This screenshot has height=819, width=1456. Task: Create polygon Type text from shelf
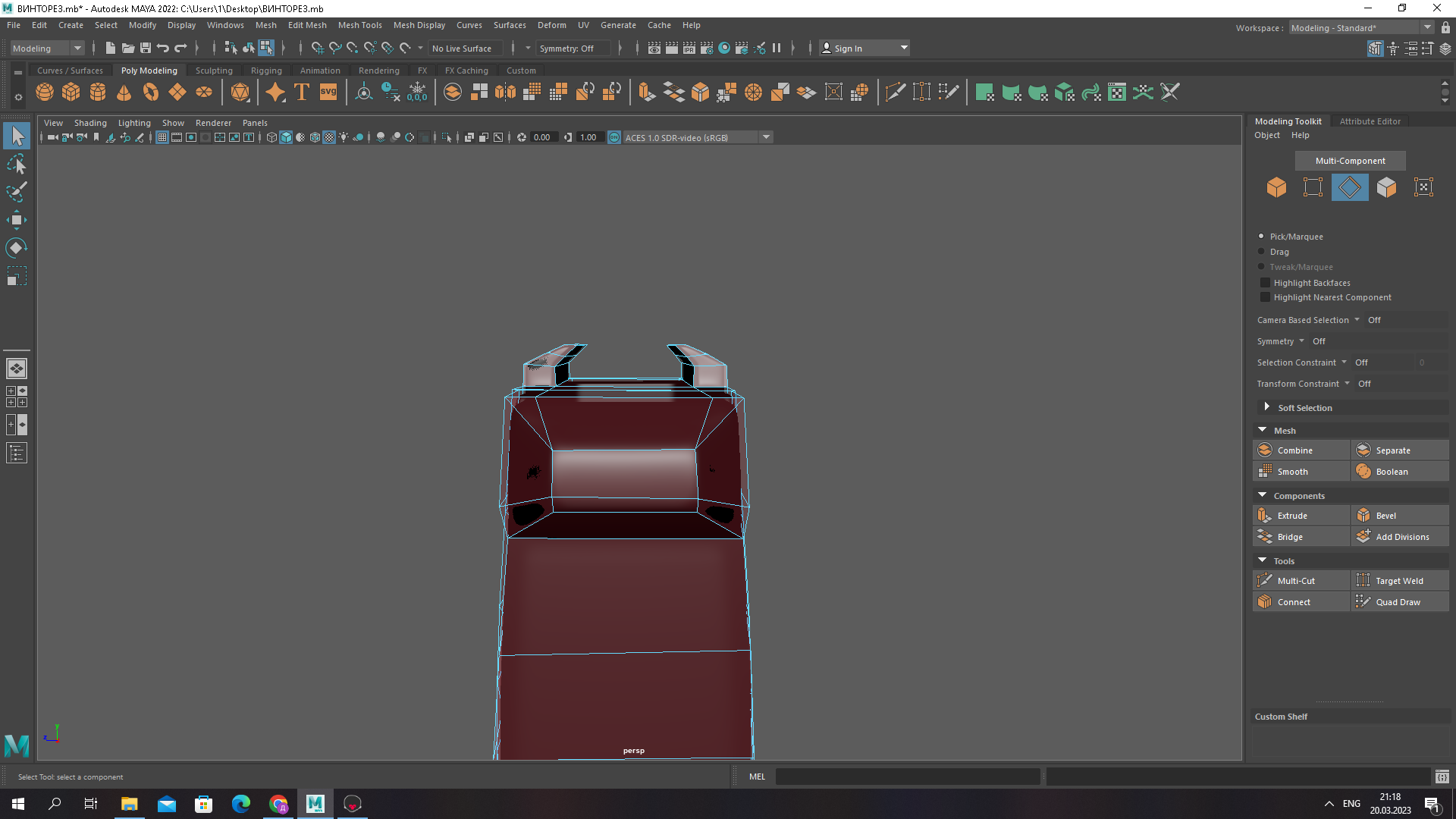click(x=302, y=93)
